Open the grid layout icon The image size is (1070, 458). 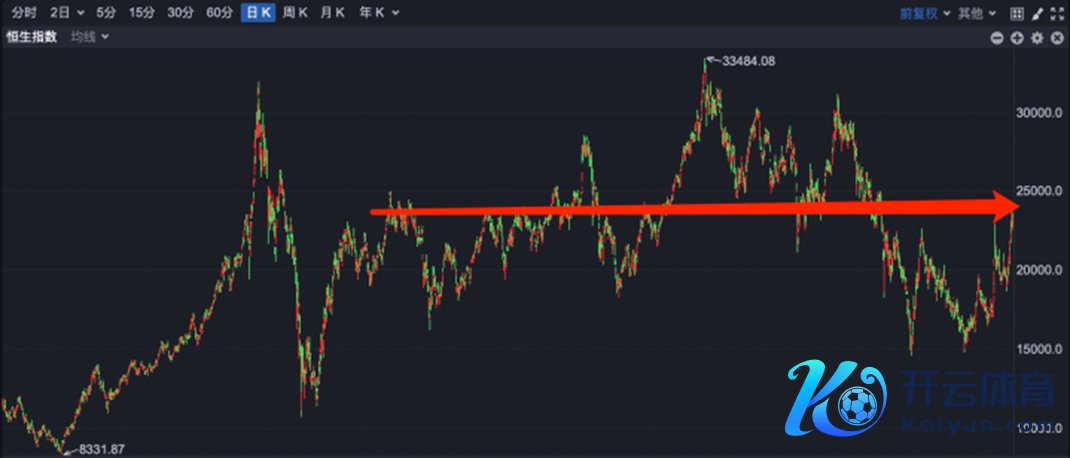1017,13
